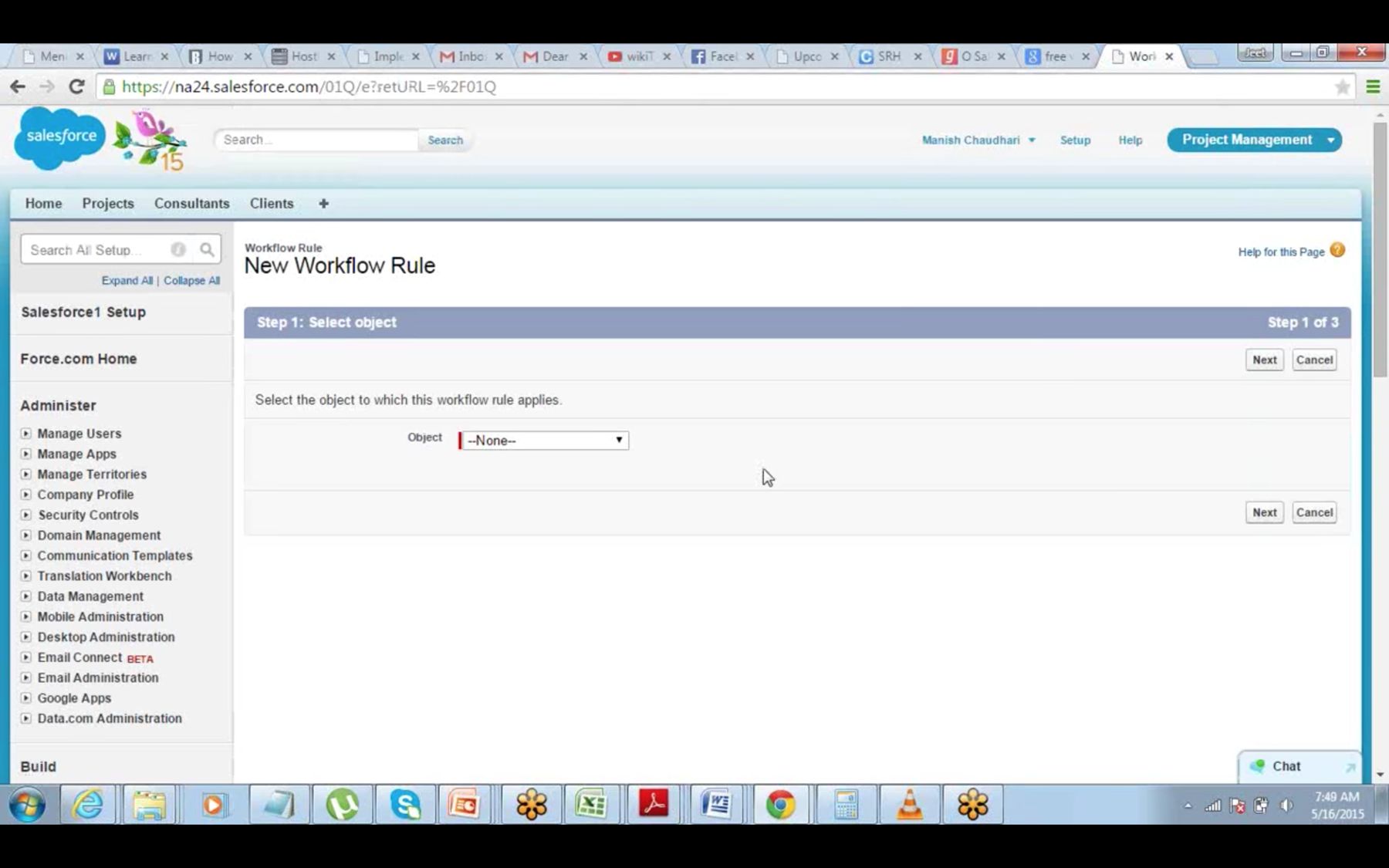Expand Security Controls node
The width and height of the screenshot is (1389, 868).
point(25,515)
